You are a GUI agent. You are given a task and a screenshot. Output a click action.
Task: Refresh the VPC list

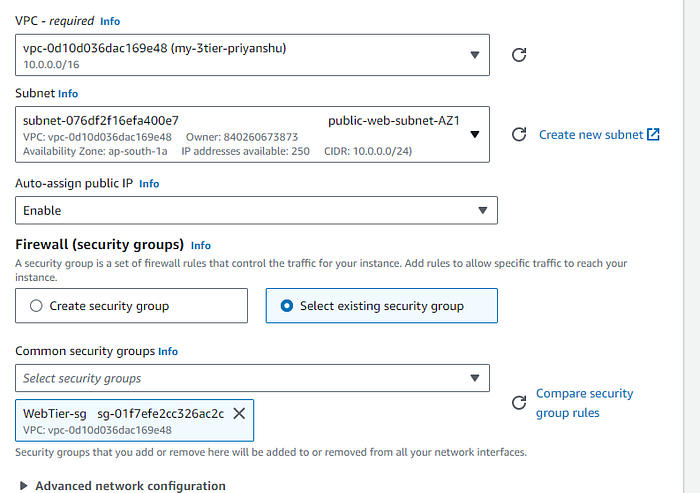[519, 55]
